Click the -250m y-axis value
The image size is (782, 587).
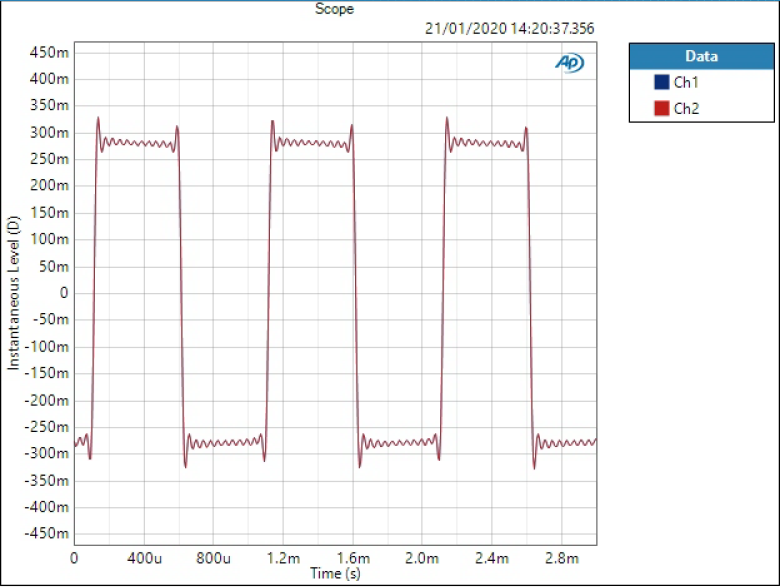[x=47, y=427]
